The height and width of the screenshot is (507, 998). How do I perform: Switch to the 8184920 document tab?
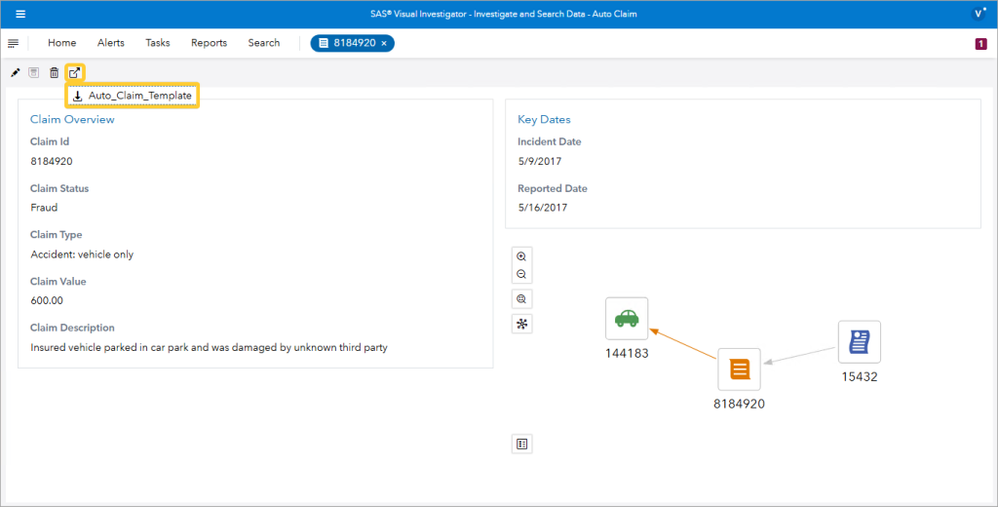point(353,43)
